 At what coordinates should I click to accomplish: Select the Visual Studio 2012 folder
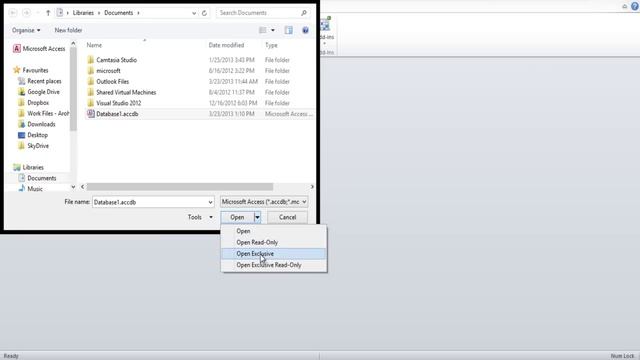coord(119,103)
